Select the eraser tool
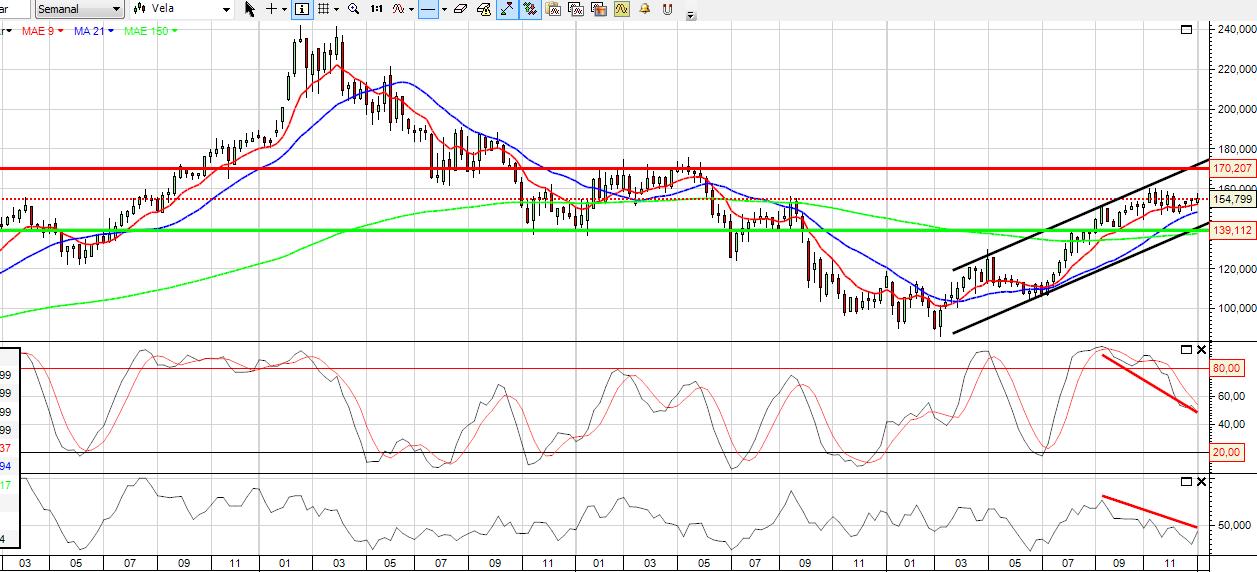This screenshot has height=572, width=1257. (x=460, y=9)
